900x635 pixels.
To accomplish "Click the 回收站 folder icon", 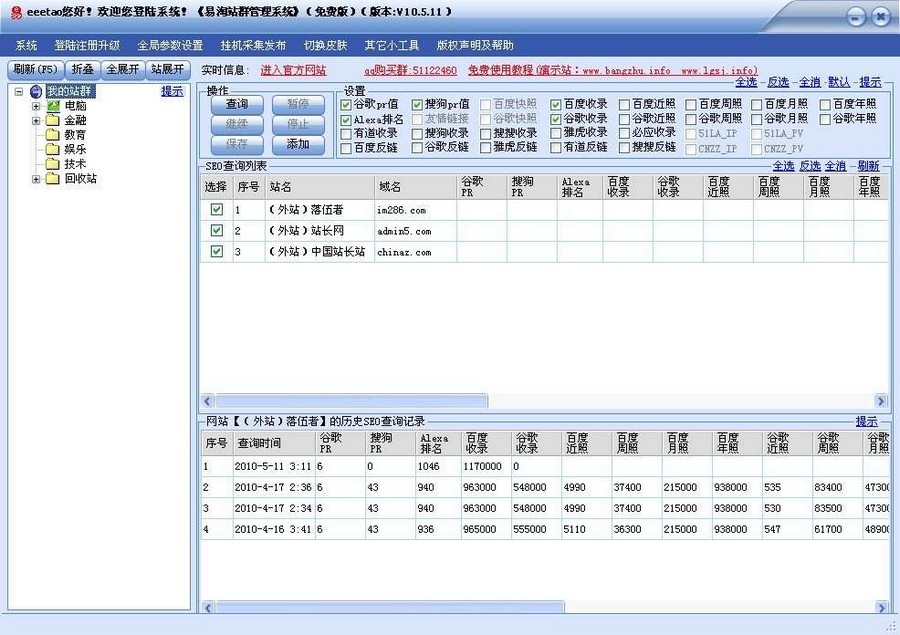I will point(53,179).
